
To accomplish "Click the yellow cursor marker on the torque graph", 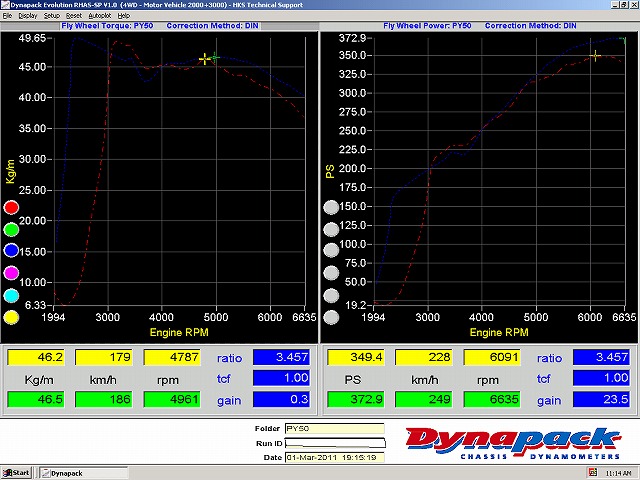I will point(204,59).
